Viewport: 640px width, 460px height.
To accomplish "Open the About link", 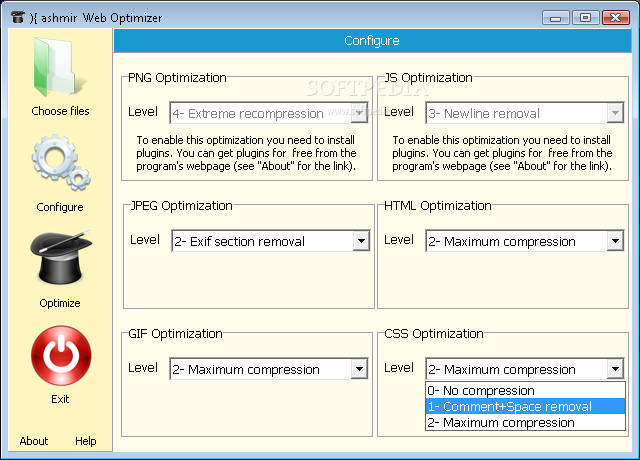I will (x=34, y=441).
